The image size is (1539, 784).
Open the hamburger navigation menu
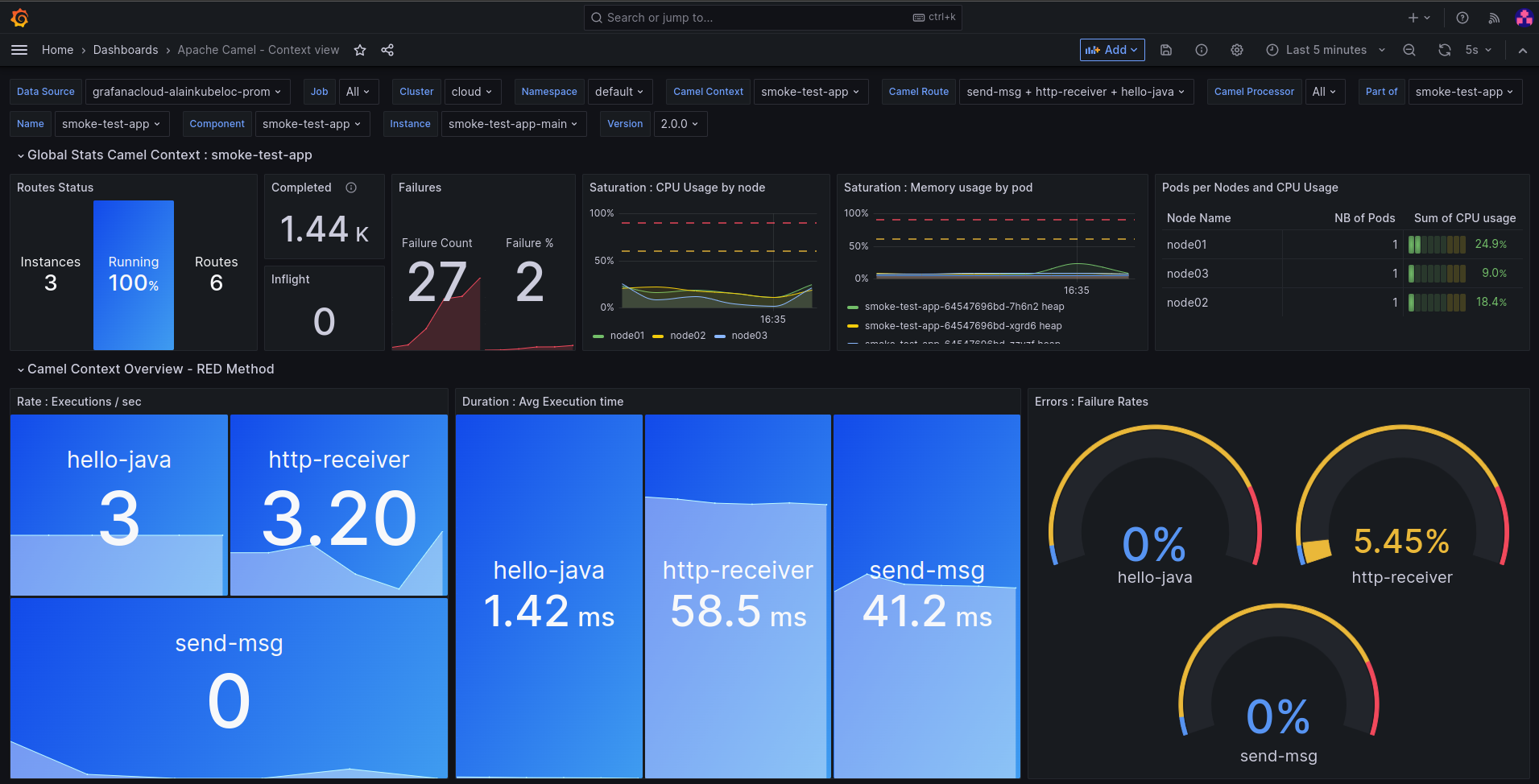coord(19,50)
